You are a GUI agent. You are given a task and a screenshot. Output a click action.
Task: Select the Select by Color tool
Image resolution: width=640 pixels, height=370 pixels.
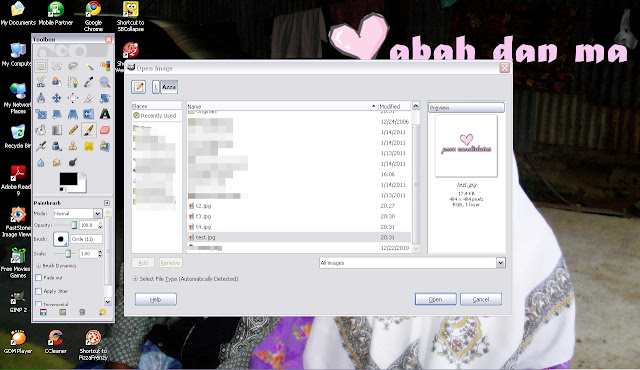pos(105,66)
